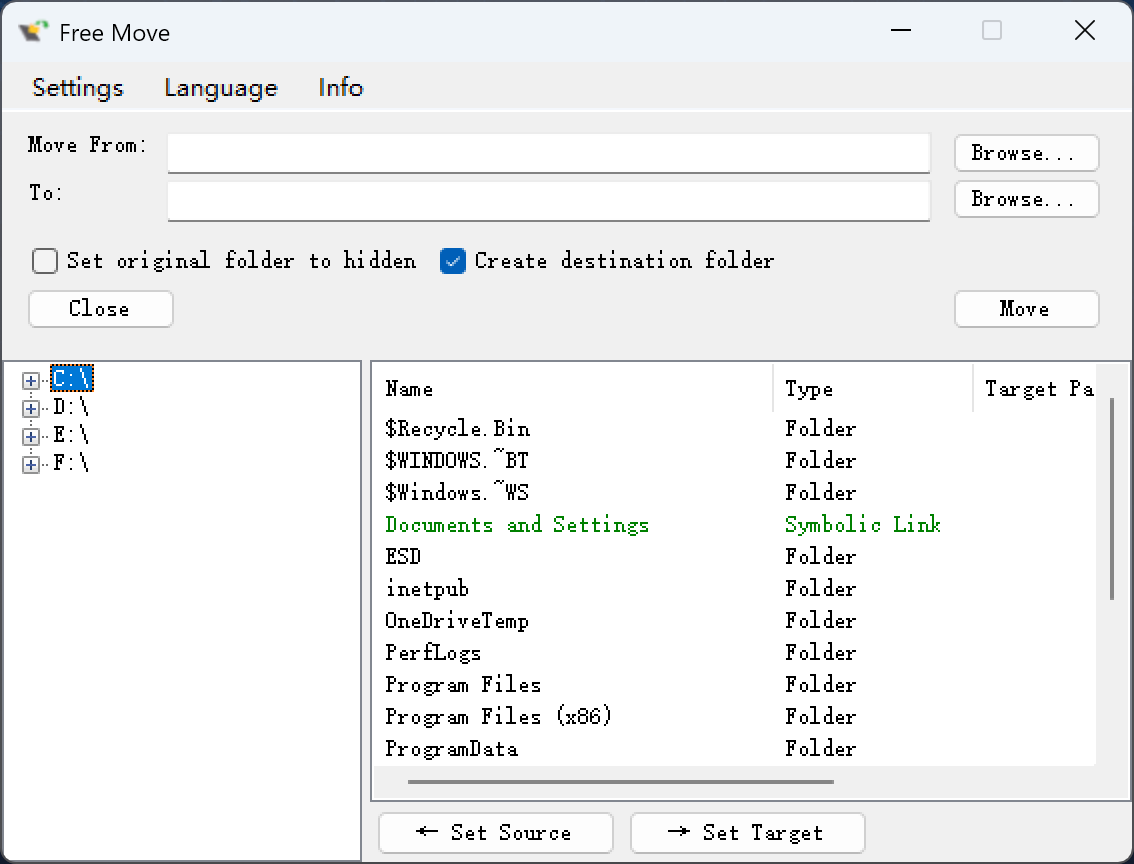1134x864 pixels.
Task: Click the Set Source arrow button
Action: coord(495,833)
